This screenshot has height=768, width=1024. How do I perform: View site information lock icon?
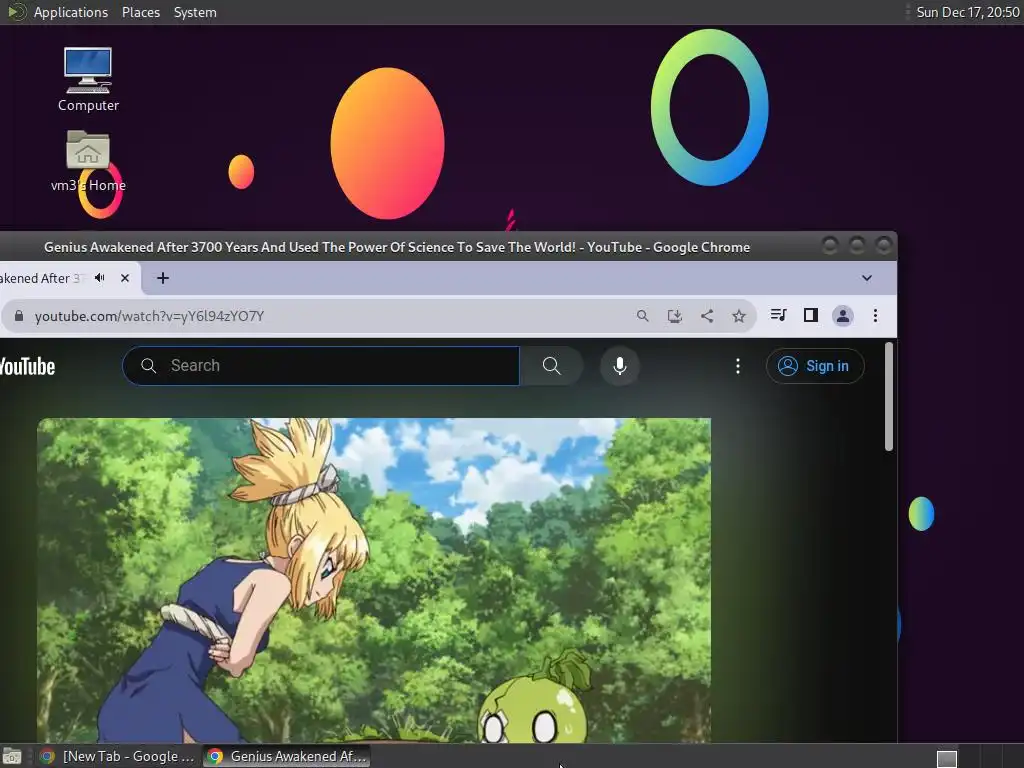click(19, 316)
